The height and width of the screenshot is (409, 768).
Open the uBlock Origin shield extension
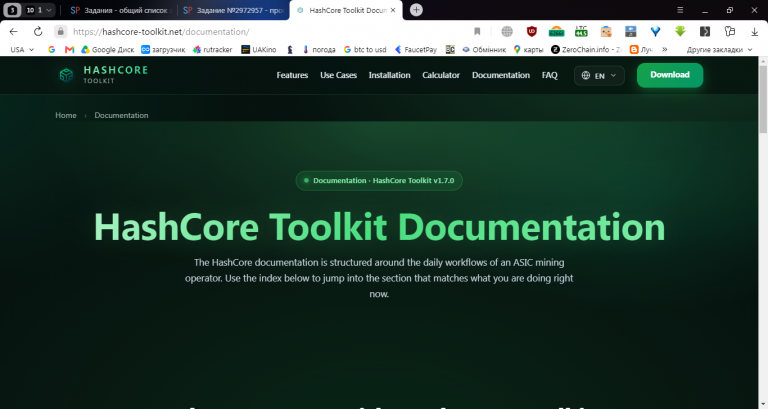tap(531, 31)
